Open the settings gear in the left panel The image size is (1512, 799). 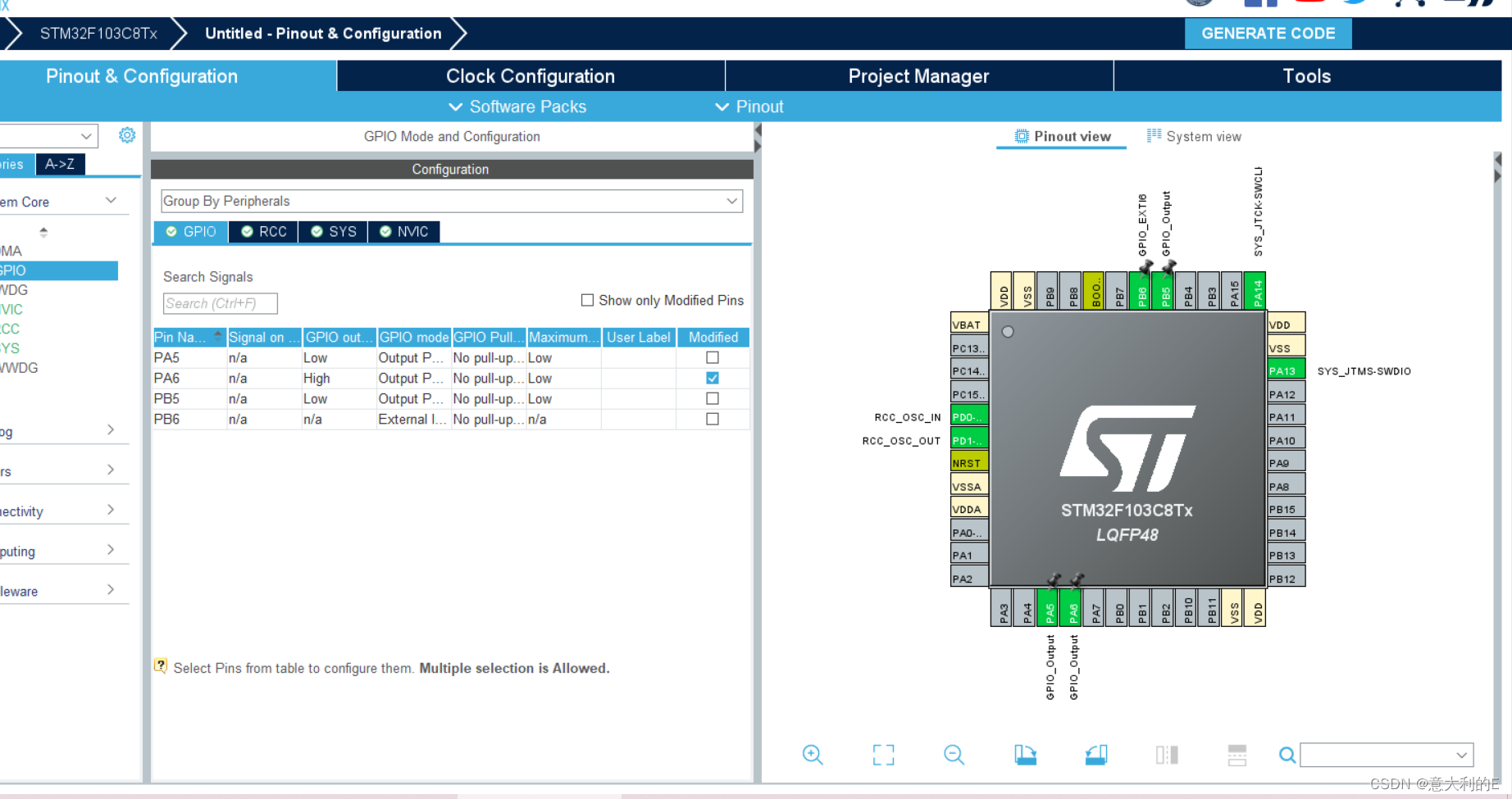pos(127,135)
